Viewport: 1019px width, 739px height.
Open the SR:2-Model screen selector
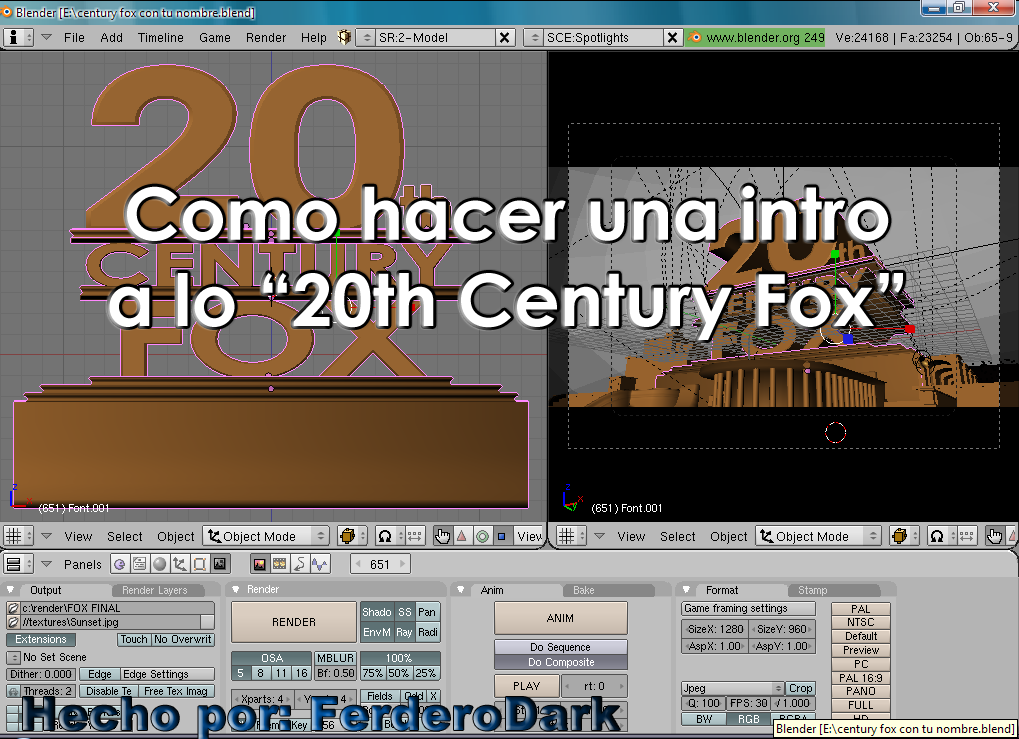click(436, 38)
